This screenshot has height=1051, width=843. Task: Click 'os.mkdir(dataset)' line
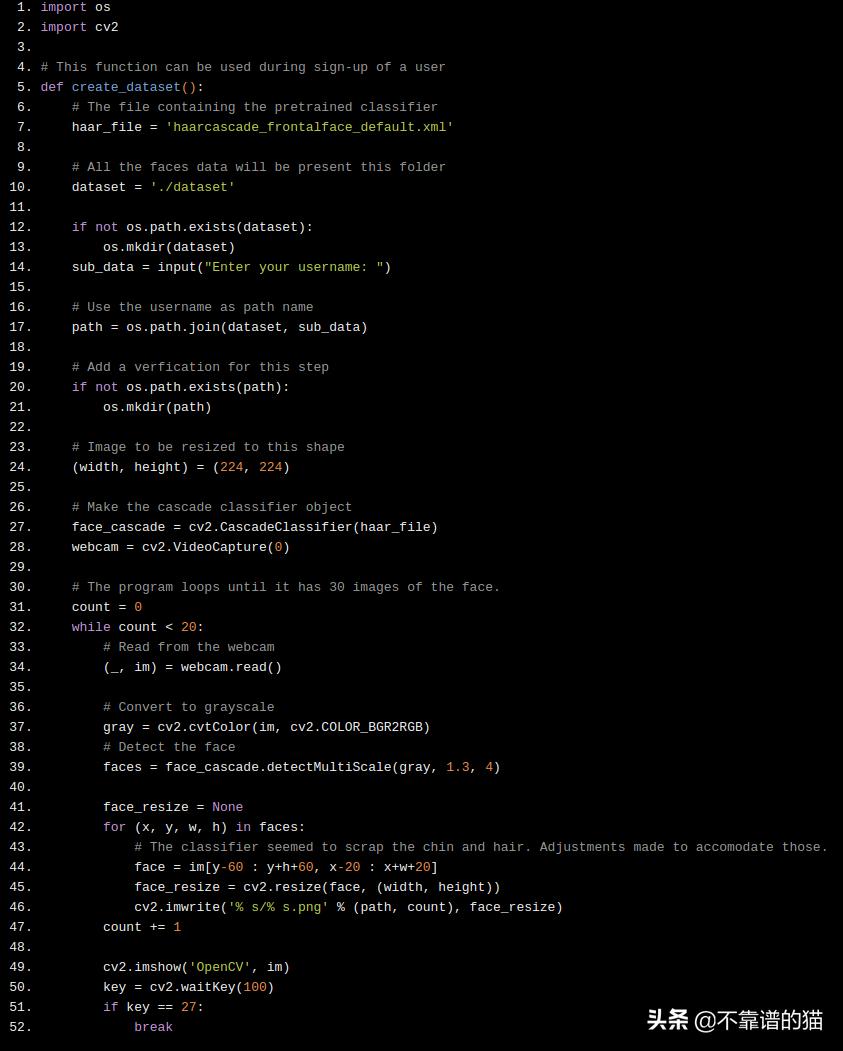169,247
